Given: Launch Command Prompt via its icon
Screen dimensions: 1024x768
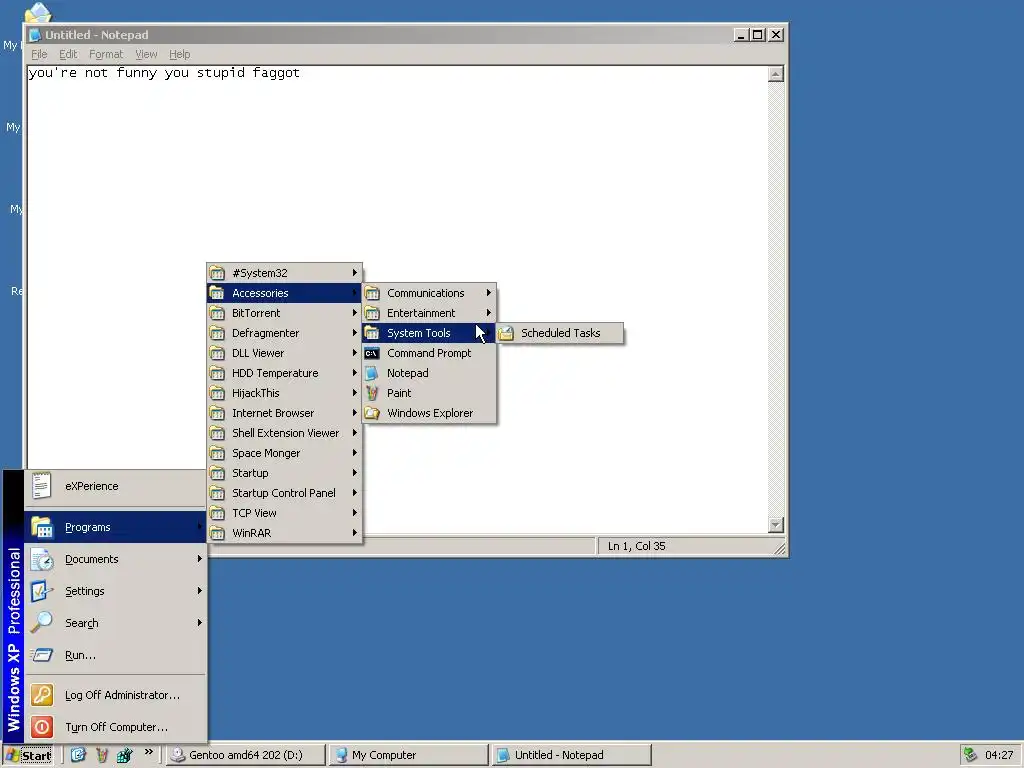Looking at the screenshot, I should pyautogui.click(x=372, y=353).
